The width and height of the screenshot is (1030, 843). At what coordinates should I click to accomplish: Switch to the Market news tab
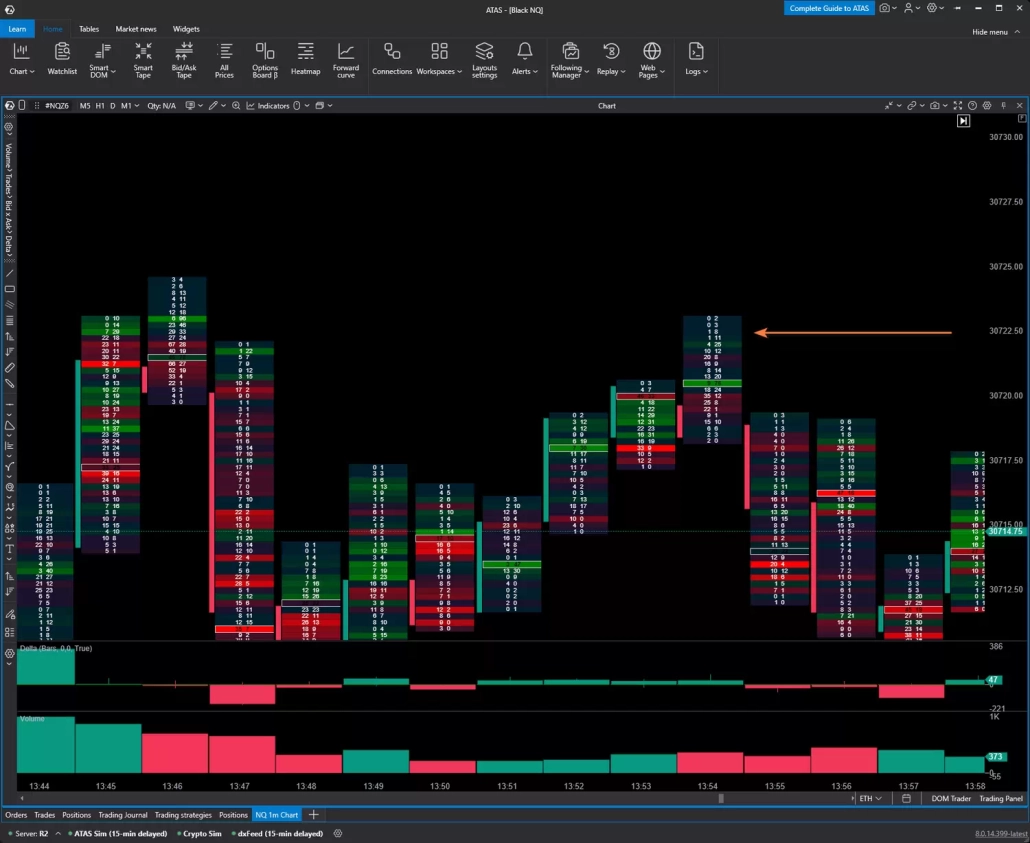(x=135, y=29)
